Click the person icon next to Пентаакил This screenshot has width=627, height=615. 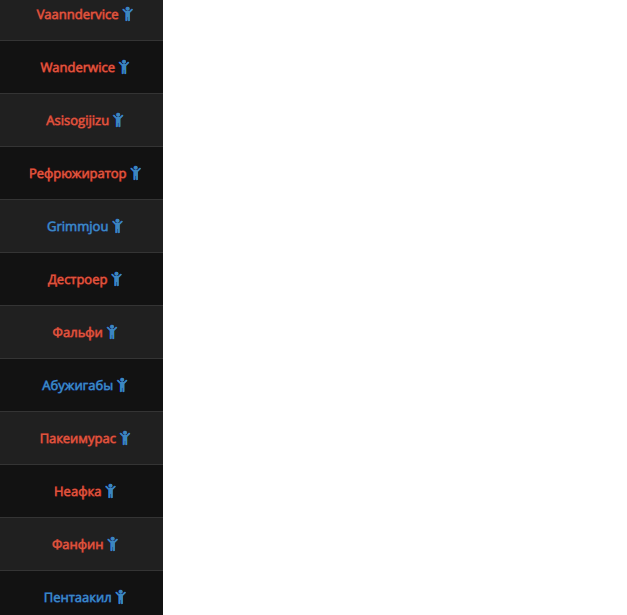click(x=120, y=597)
